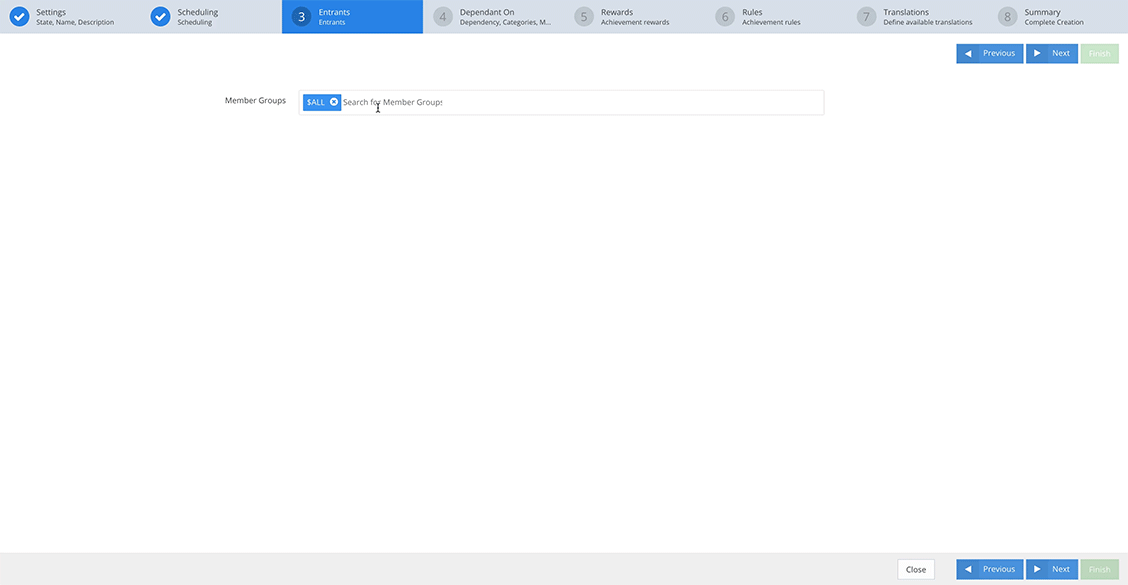
Task: Select the $ALL tag chip text
Action: [x=316, y=102]
